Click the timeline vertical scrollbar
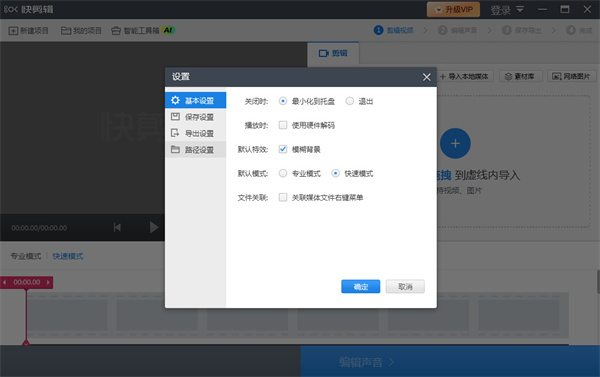This screenshot has height=377, width=600. (598, 281)
